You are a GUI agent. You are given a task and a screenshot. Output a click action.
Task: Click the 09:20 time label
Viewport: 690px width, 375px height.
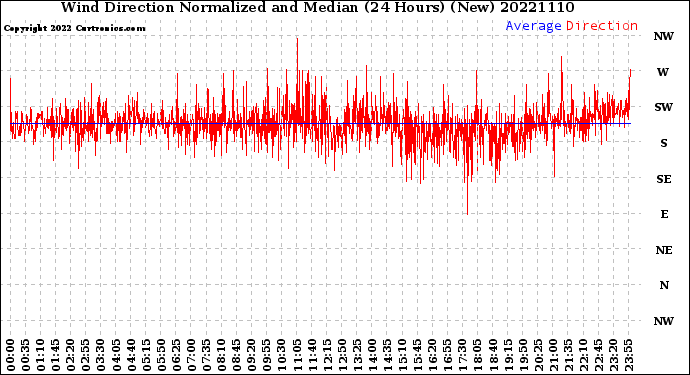pos(252,356)
